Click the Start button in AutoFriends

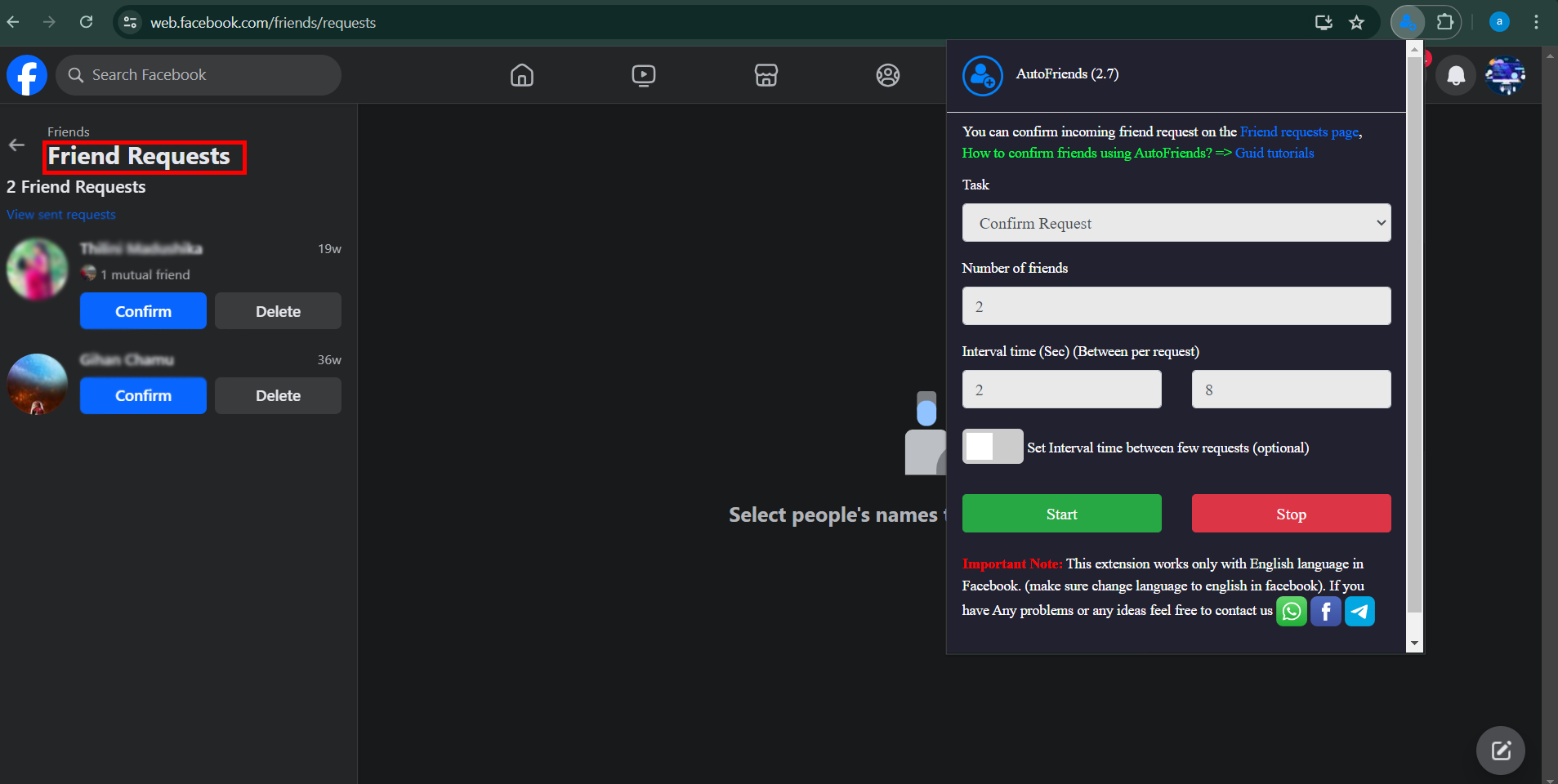1061,513
